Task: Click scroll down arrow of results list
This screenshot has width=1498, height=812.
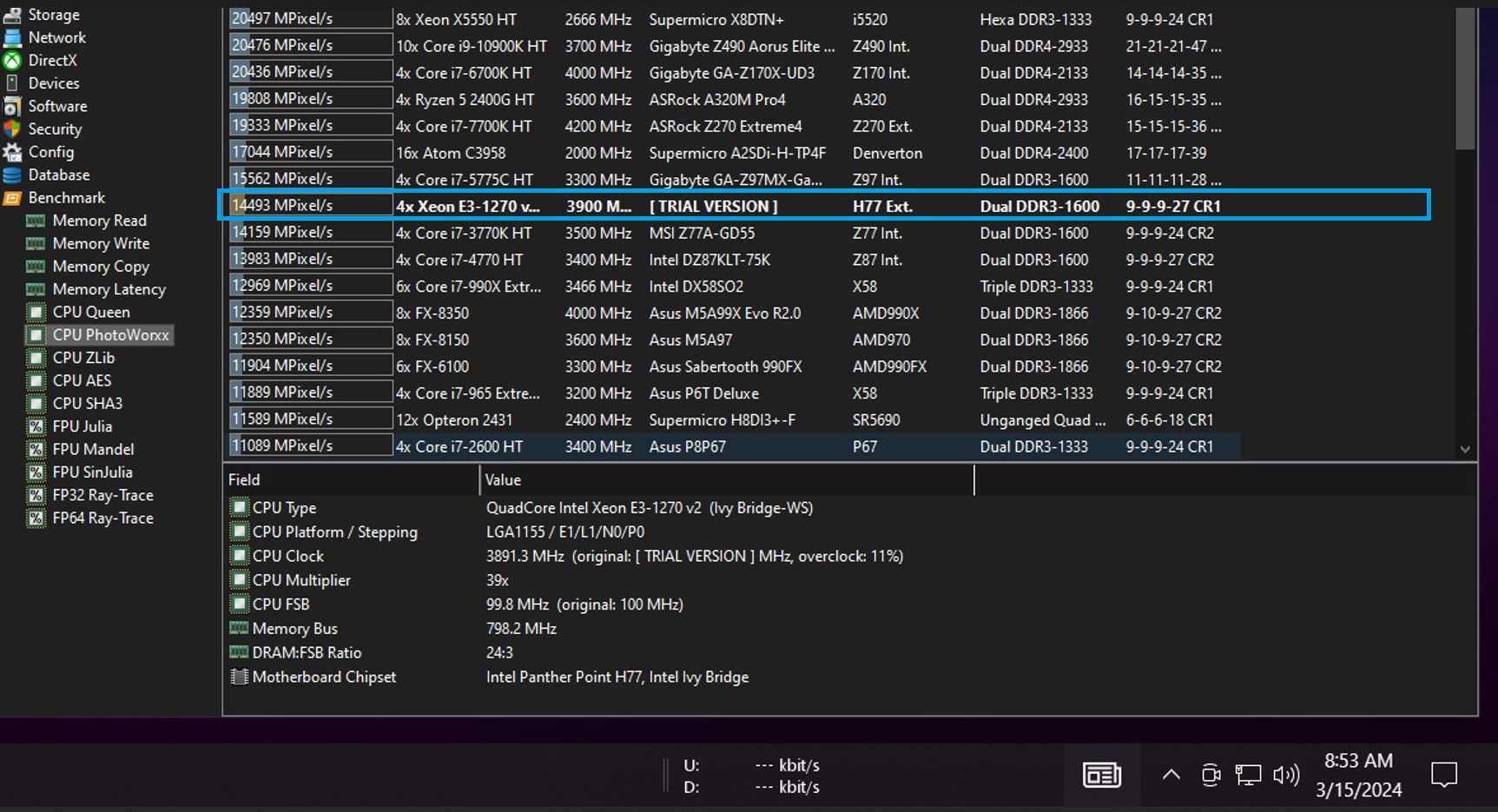Action: [x=1465, y=449]
